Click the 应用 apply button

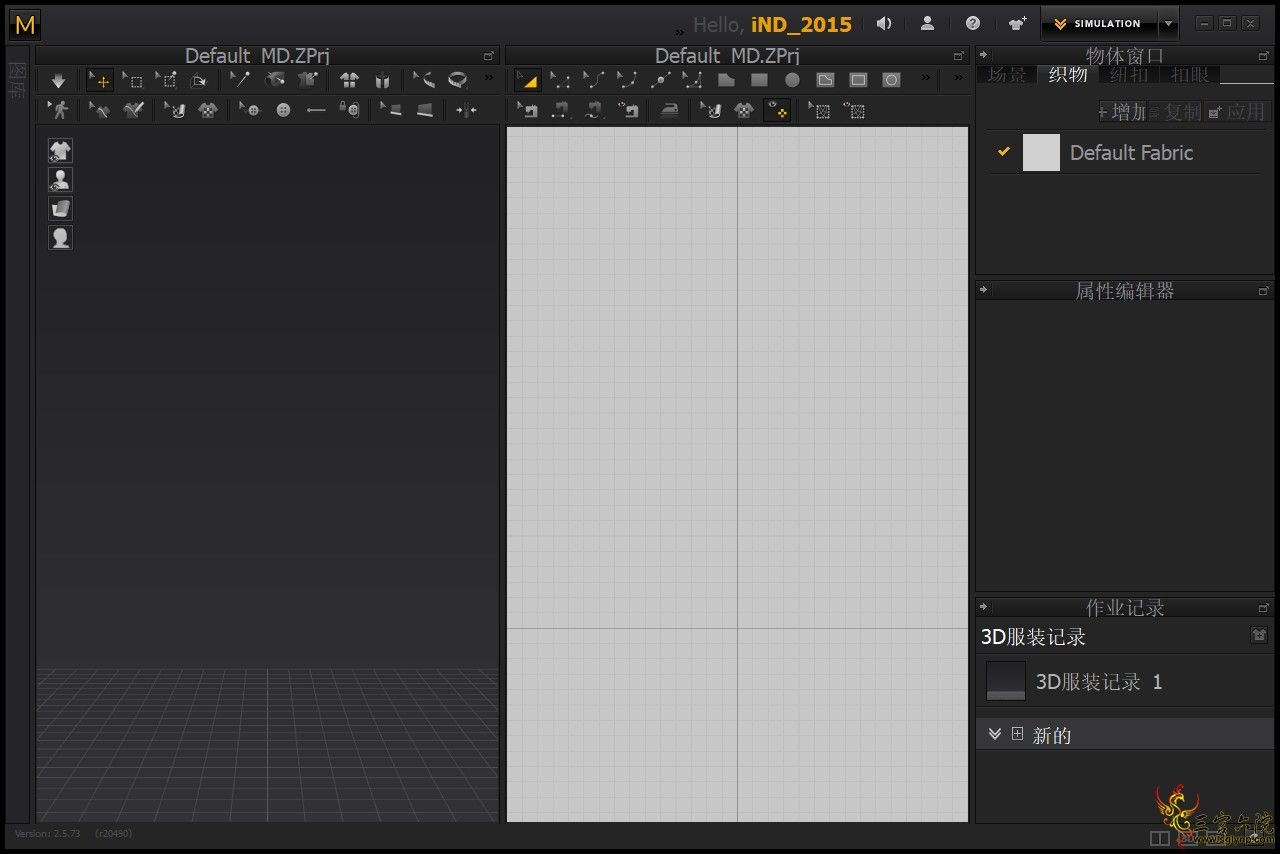(x=1236, y=112)
